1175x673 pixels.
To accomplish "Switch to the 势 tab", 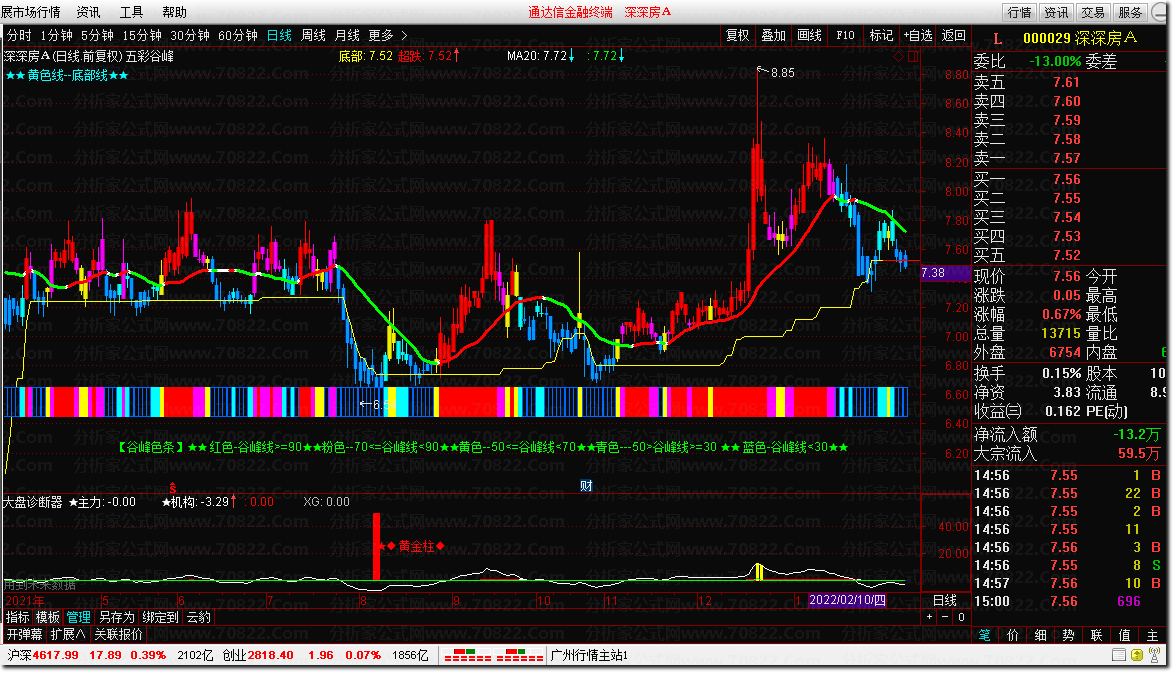I will 1069,635.
